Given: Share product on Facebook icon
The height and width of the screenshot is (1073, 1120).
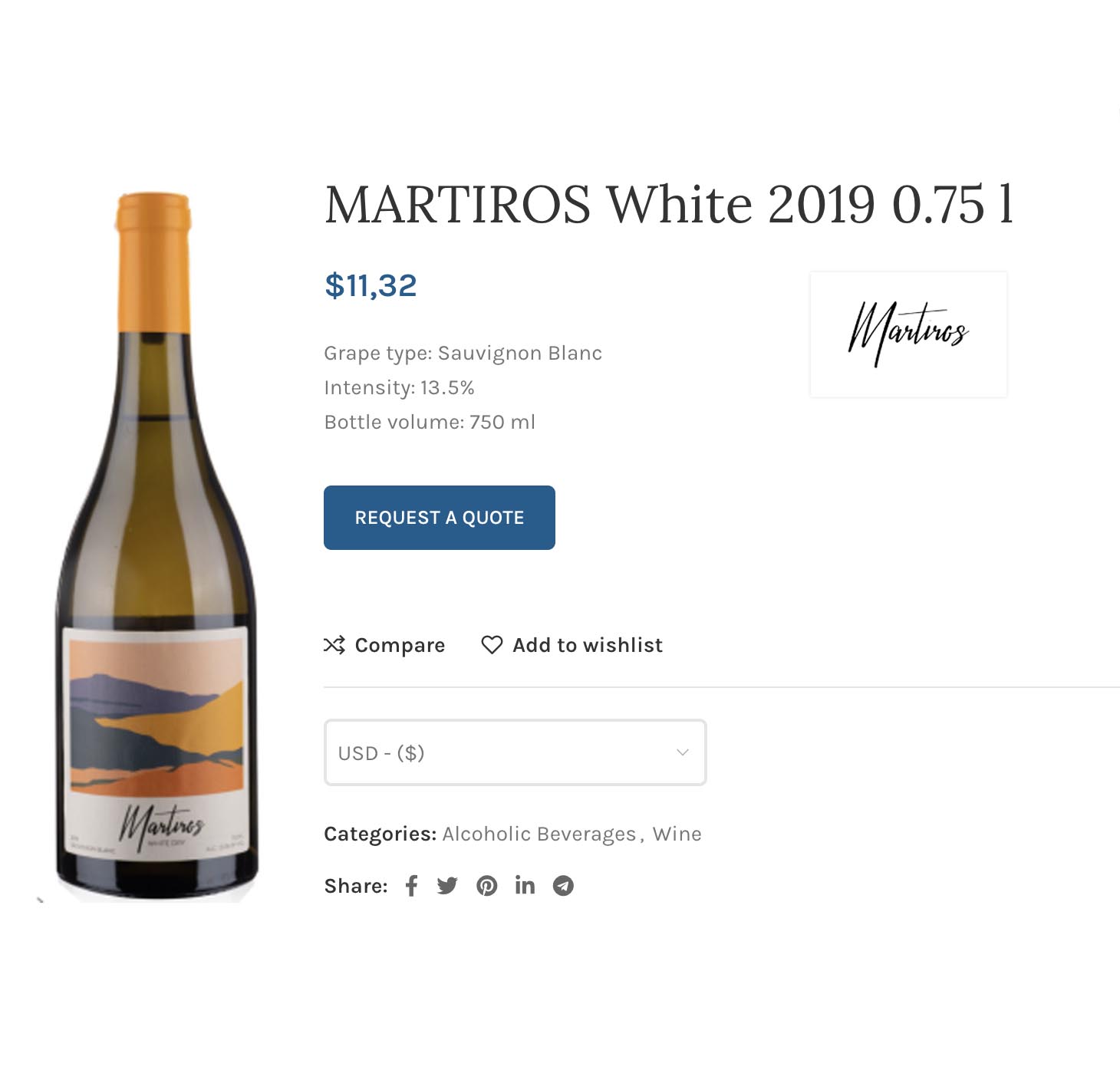Looking at the screenshot, I should coord(412,886).
